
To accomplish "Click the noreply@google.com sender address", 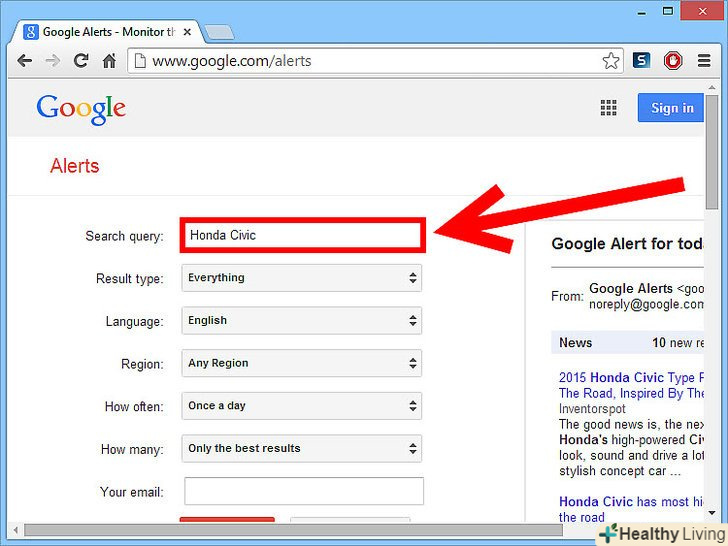I will tap(646, 305).
